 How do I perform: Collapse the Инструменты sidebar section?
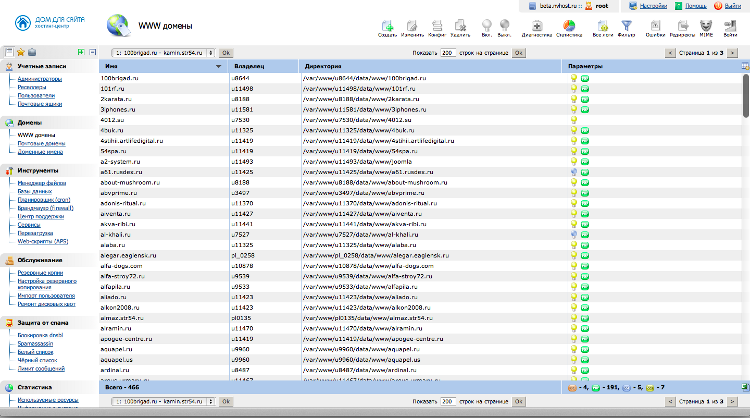pos(48,171)
